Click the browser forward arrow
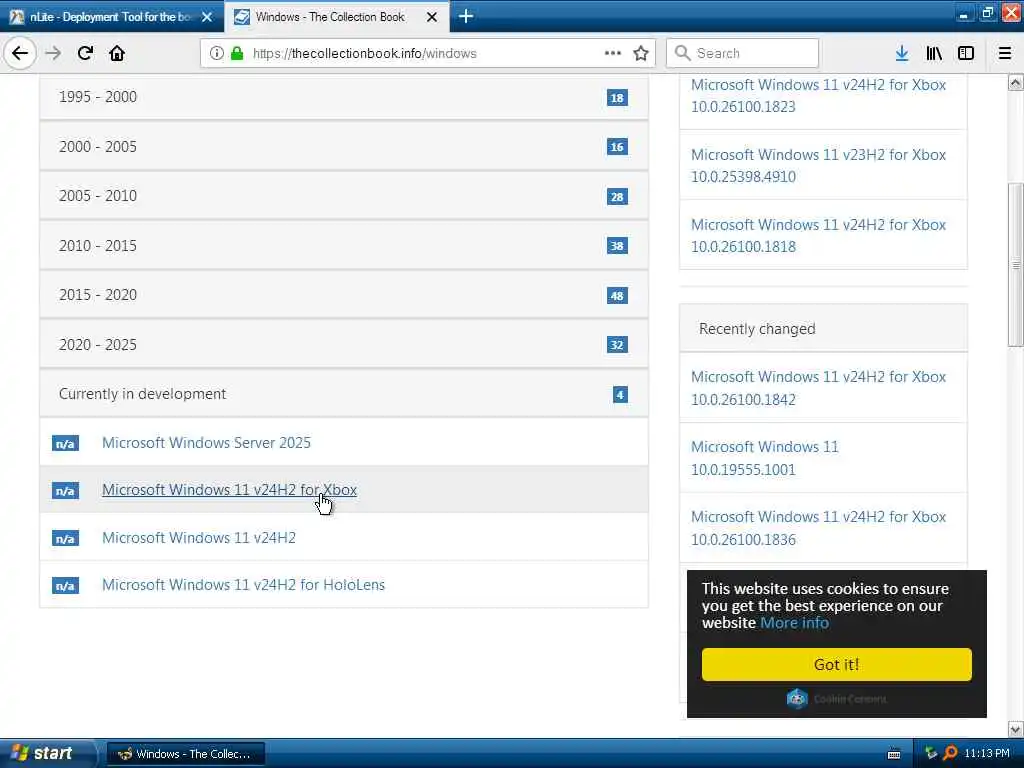Viewport: 1024px width, 768px height. tap(53, 53)
